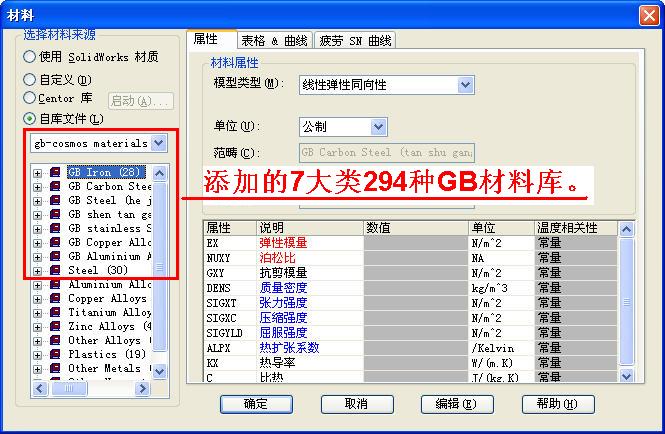Click the 帮助 (H) button
This screenshot has width=665, height=434.
558,404
